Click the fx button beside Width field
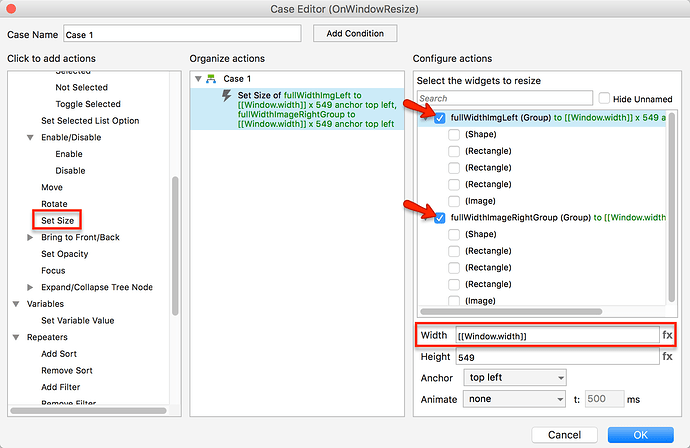The height and width of the screenshot is (448, 690). coord(667,335)
